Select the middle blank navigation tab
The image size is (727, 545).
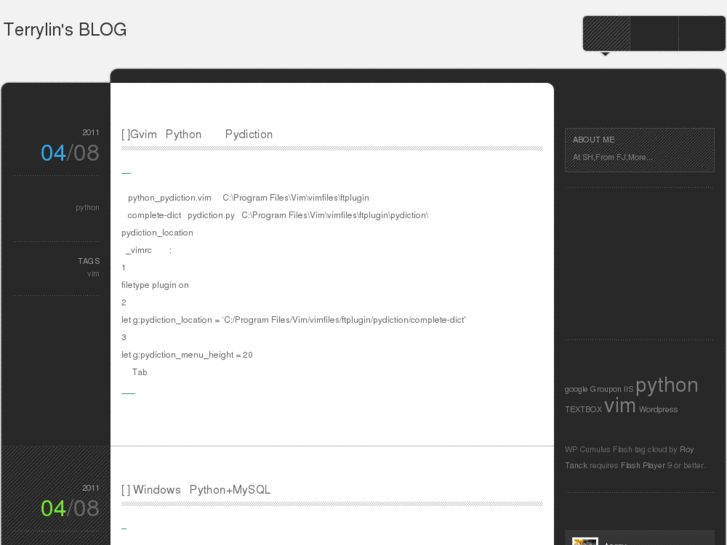coord(654,33)
